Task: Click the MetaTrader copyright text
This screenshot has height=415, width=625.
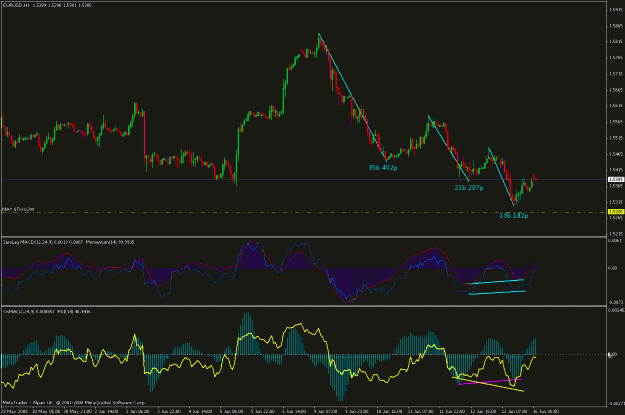Action: [x=75, y=403]
